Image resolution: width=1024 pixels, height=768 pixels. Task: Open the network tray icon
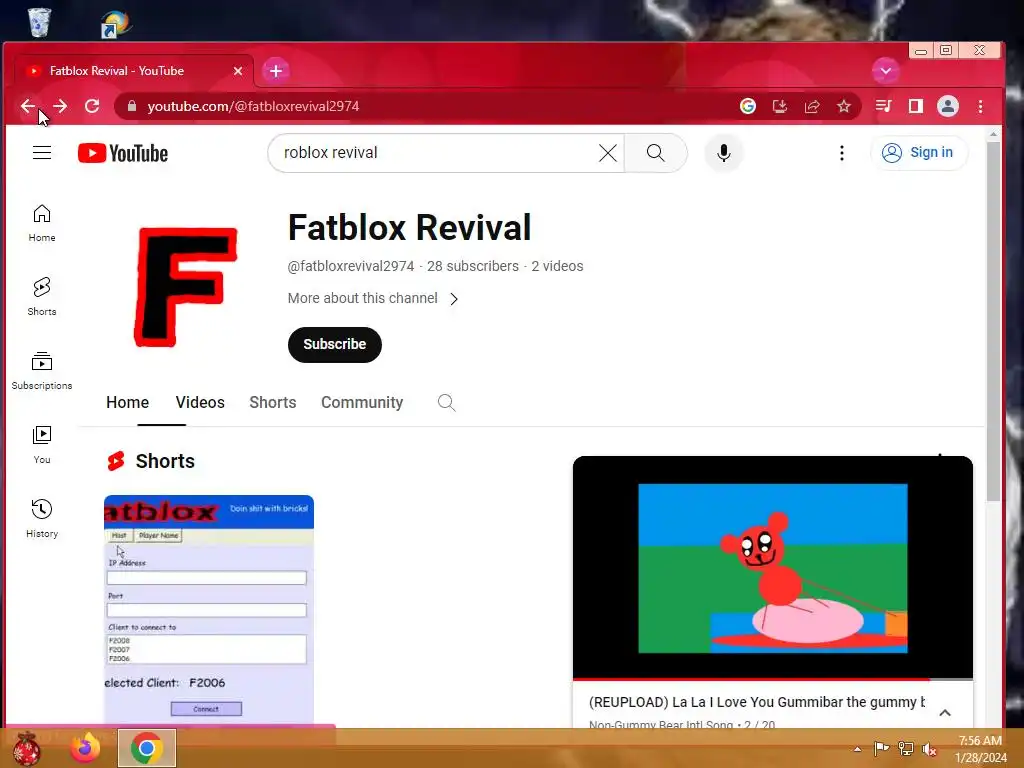coord(905,749)
